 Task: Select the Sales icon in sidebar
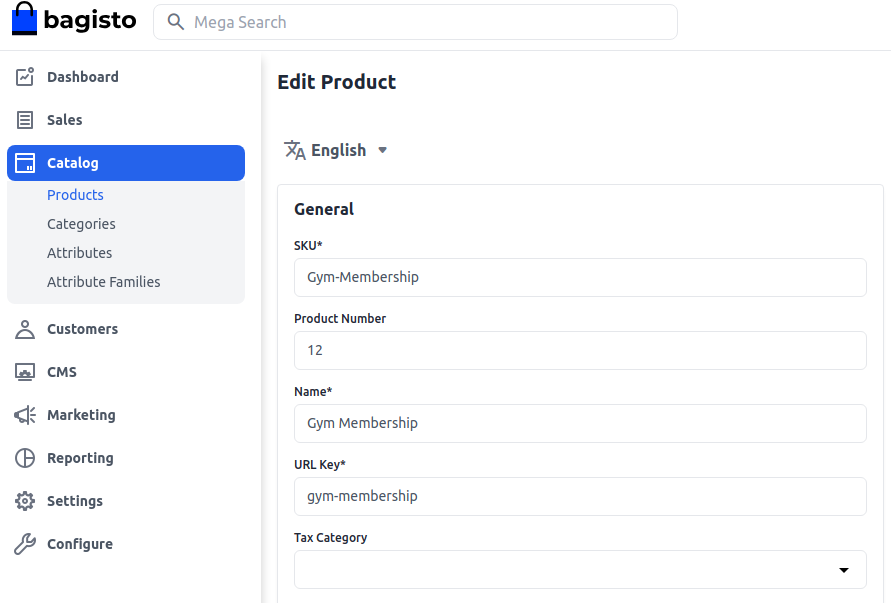(x=24, y=119)
